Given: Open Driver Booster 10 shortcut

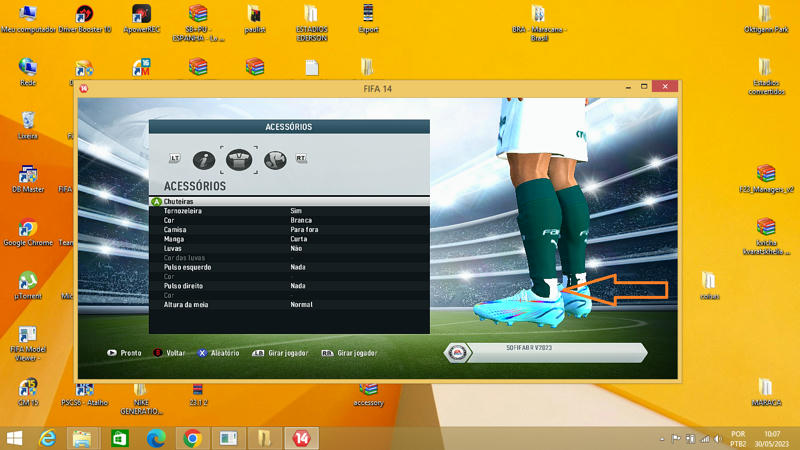Looking at the screenshot, I should (x=85, y=19).
